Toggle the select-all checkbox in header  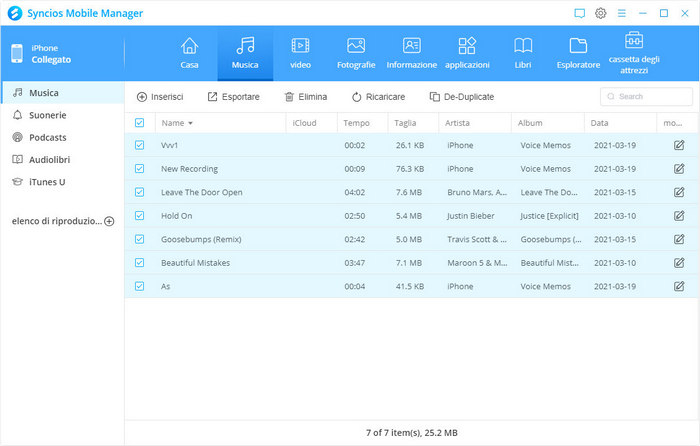[139, 123]
